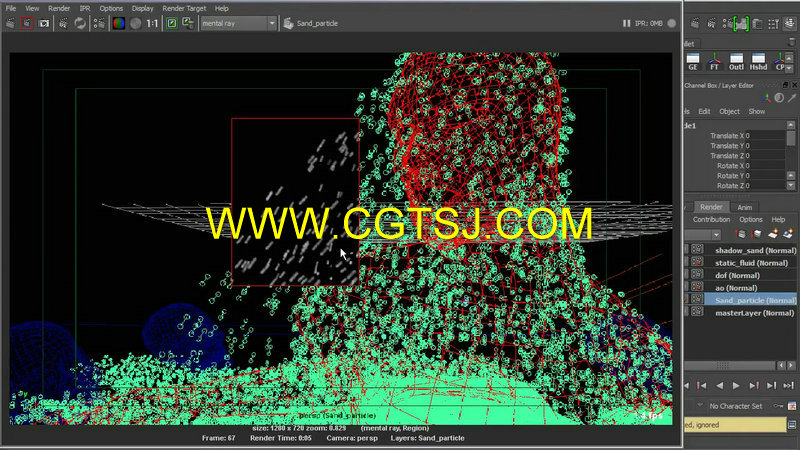Click the half-shaded circle speed icon in Channel Box
The image size is (800, 450).
coord(779,98)
